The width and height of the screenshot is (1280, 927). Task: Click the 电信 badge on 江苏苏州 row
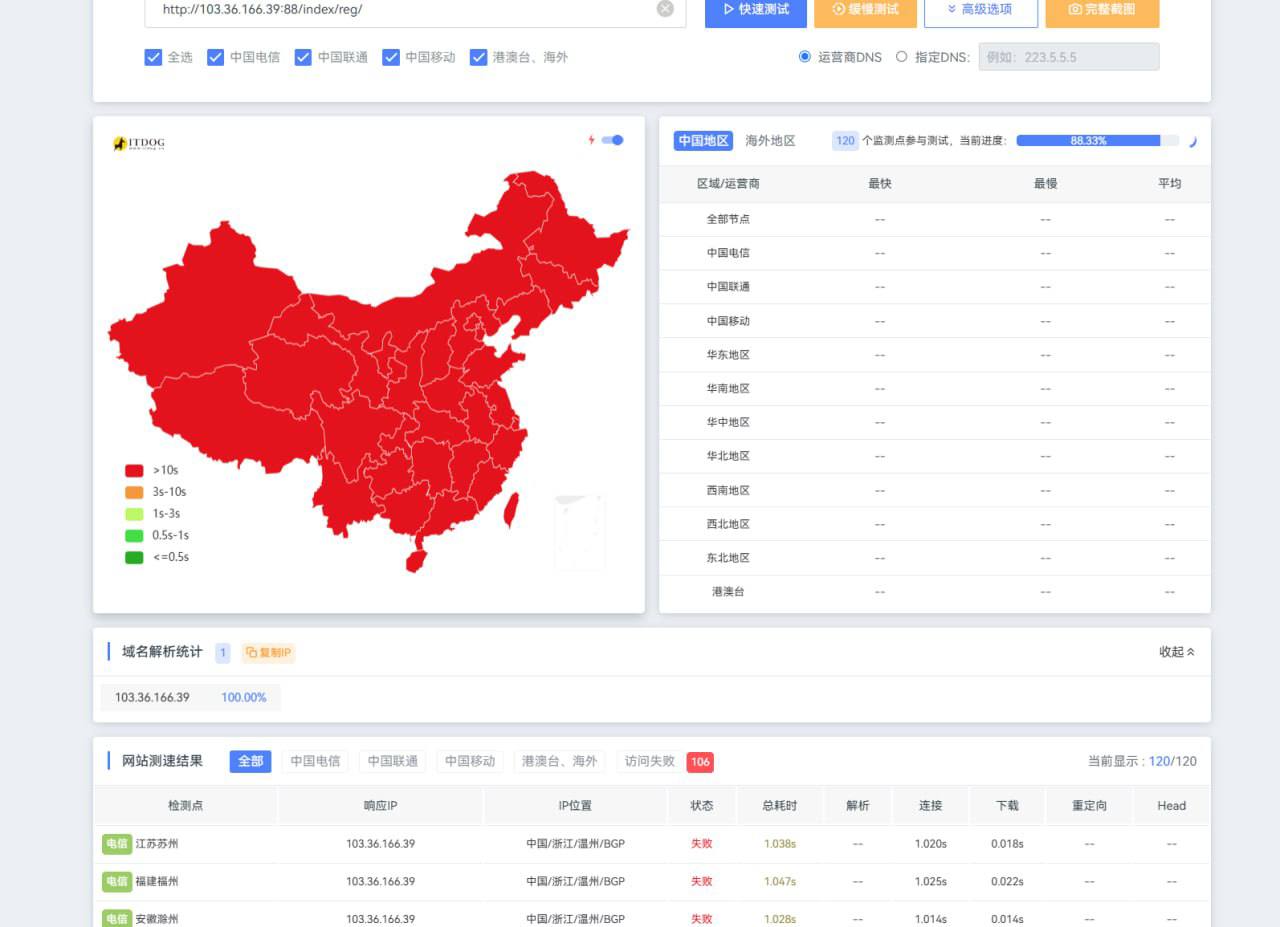click(x=117, y=844)
